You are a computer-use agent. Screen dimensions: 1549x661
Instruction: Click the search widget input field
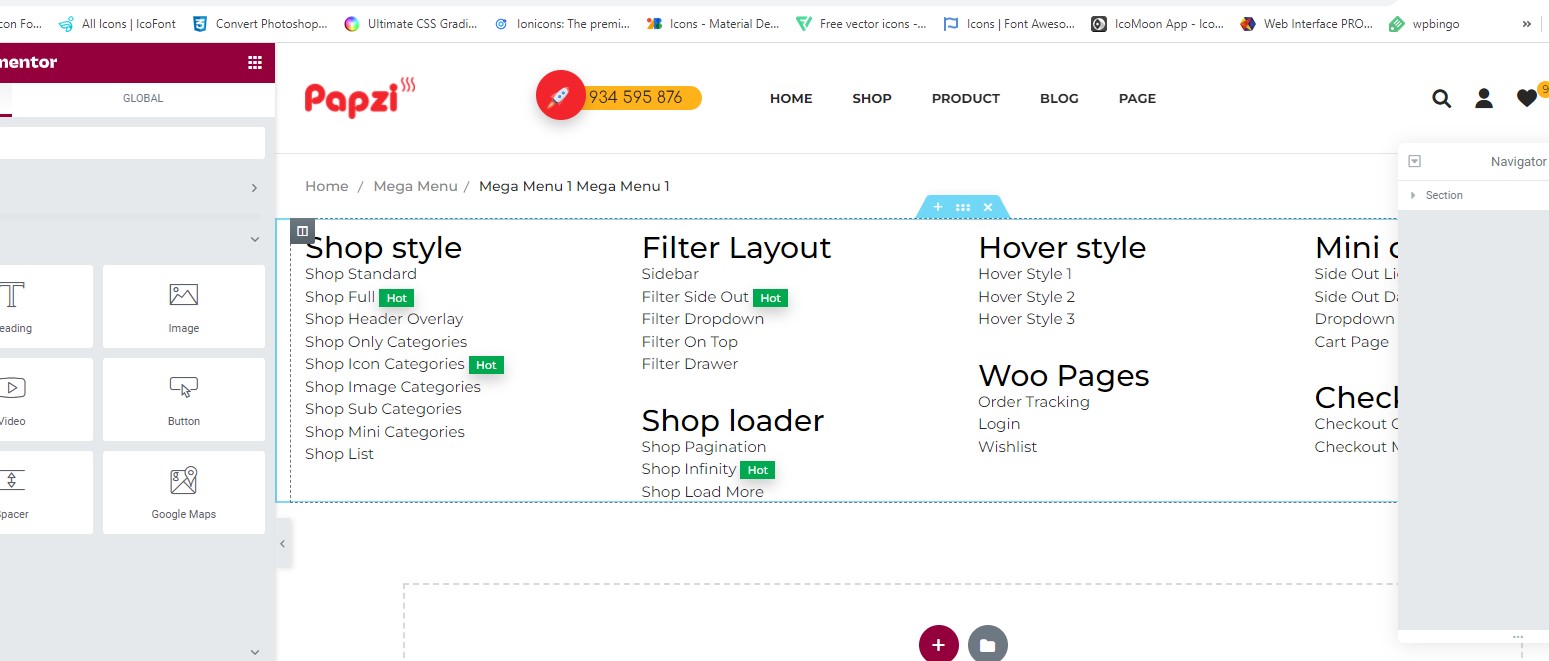point(130,143)
